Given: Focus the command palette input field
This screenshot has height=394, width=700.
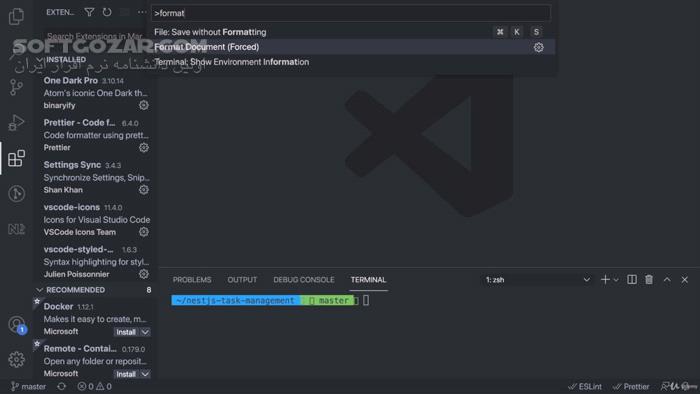Looking at the screenshot, I should (351, 13).
